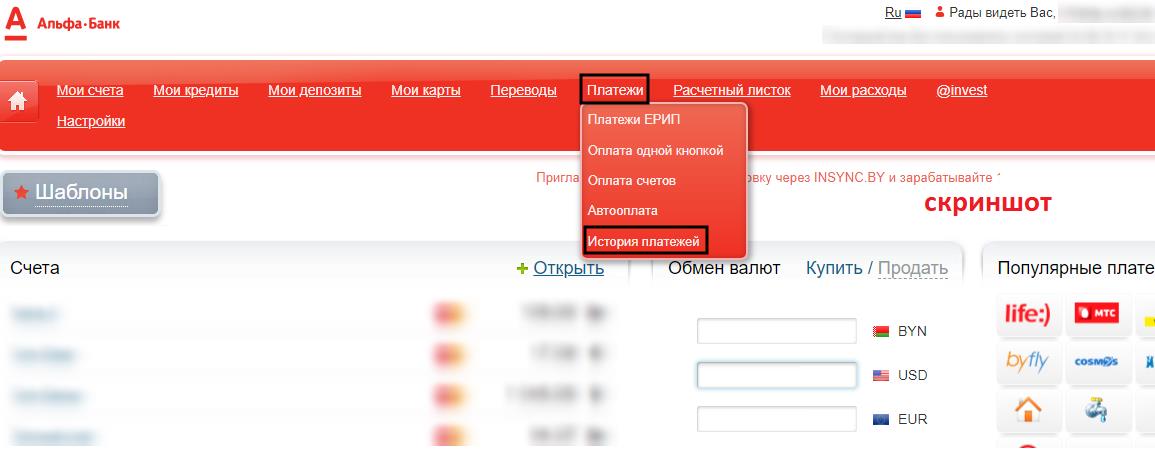Viewport: 1155px width, 460px height.
Task: Select the byfly popular payment
Action: point(1028,362)
